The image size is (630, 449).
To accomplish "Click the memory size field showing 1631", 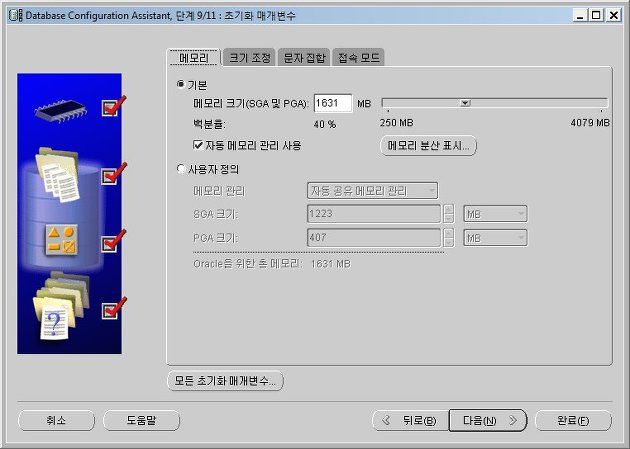I will (x=333, y=103).
